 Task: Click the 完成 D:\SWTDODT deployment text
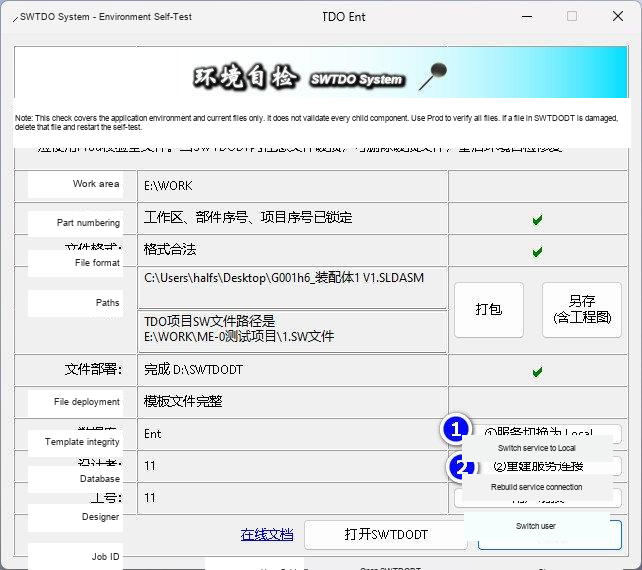click(x=193, y=370)
